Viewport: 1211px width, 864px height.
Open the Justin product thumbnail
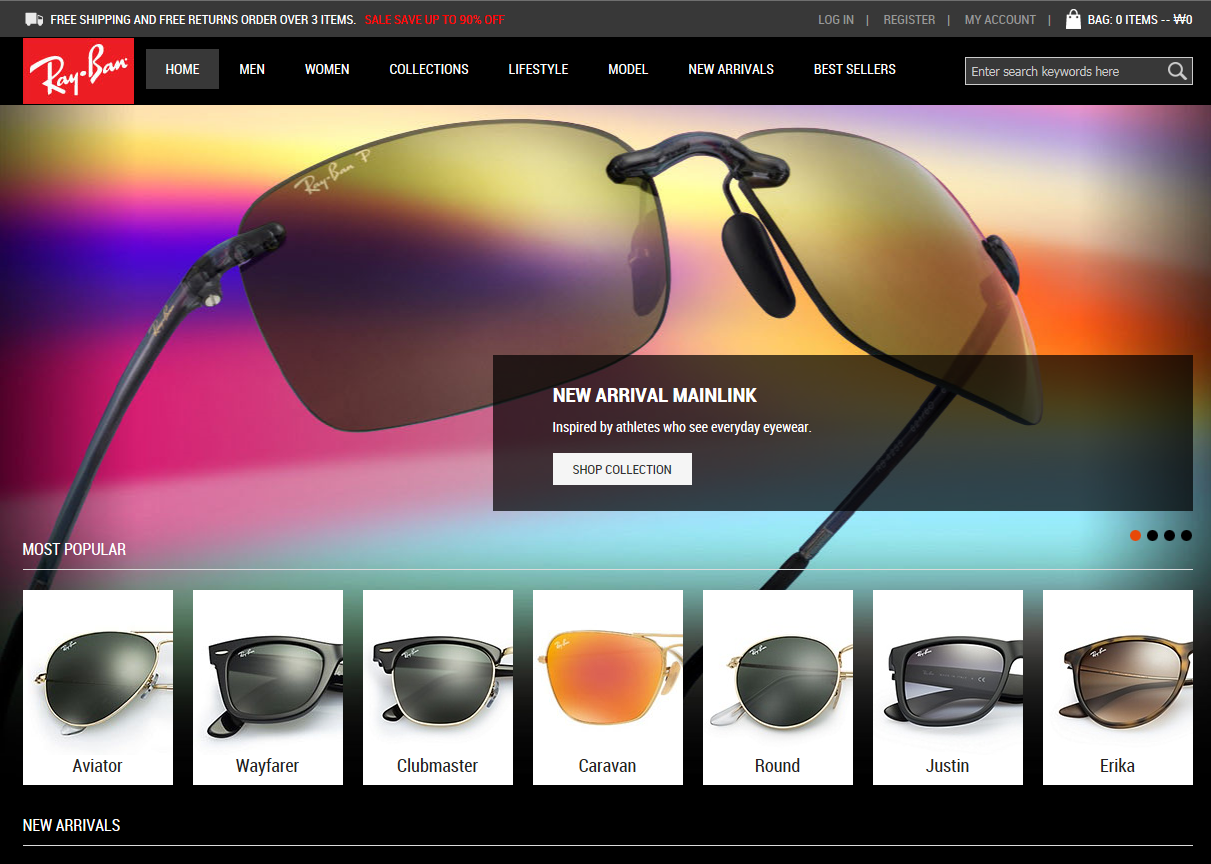(948, 687)
